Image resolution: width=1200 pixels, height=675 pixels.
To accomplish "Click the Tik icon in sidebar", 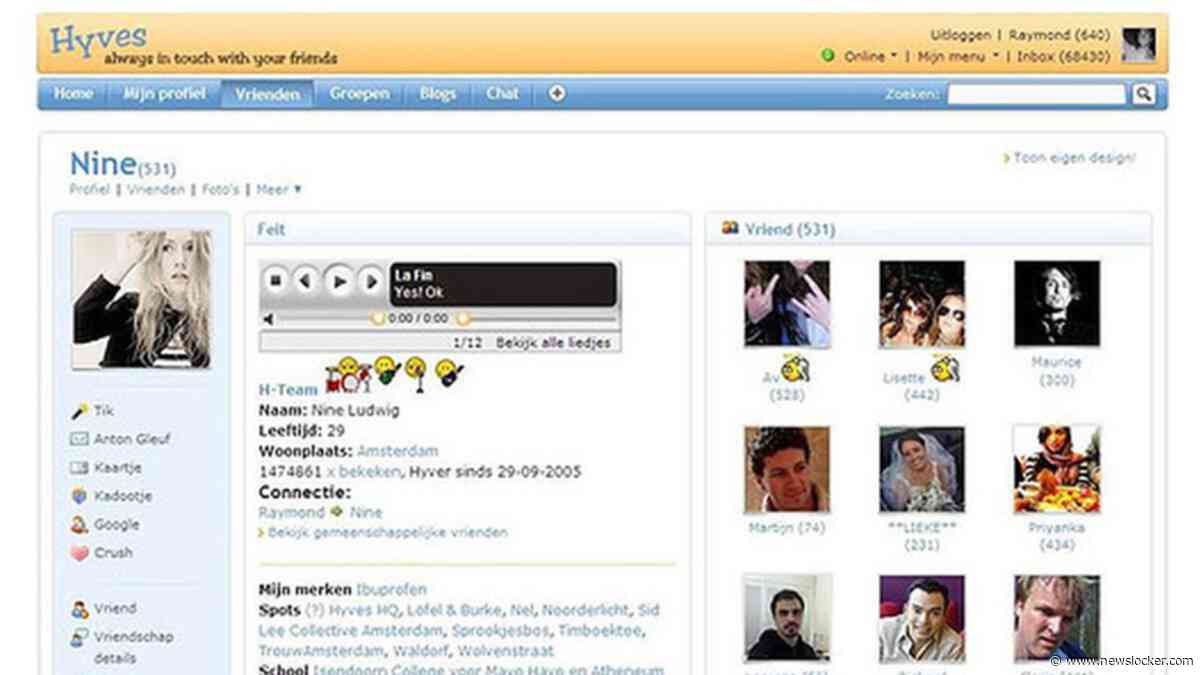I will point(80,411).
